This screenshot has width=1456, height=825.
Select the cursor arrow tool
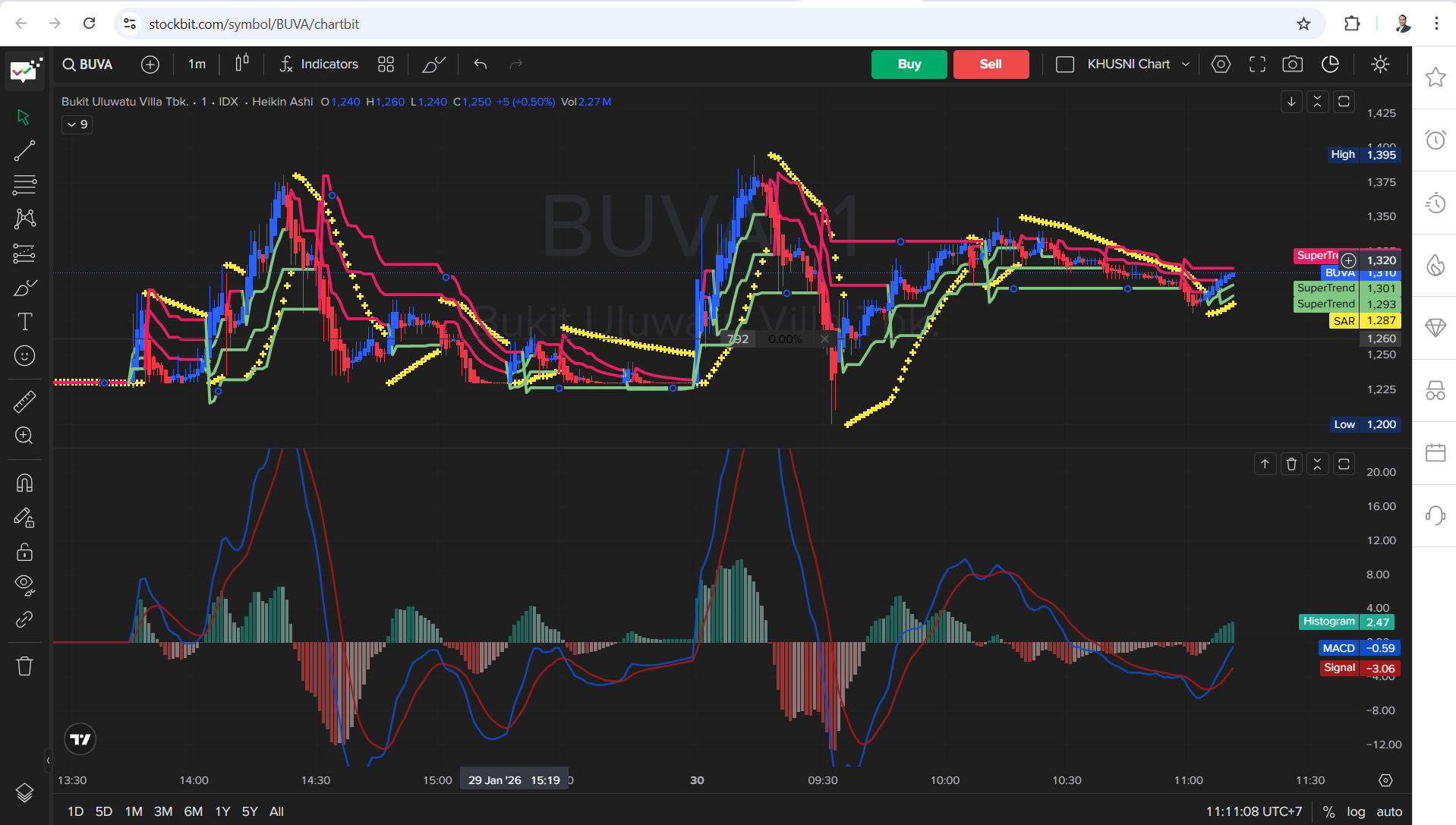(x=24, y=117)
